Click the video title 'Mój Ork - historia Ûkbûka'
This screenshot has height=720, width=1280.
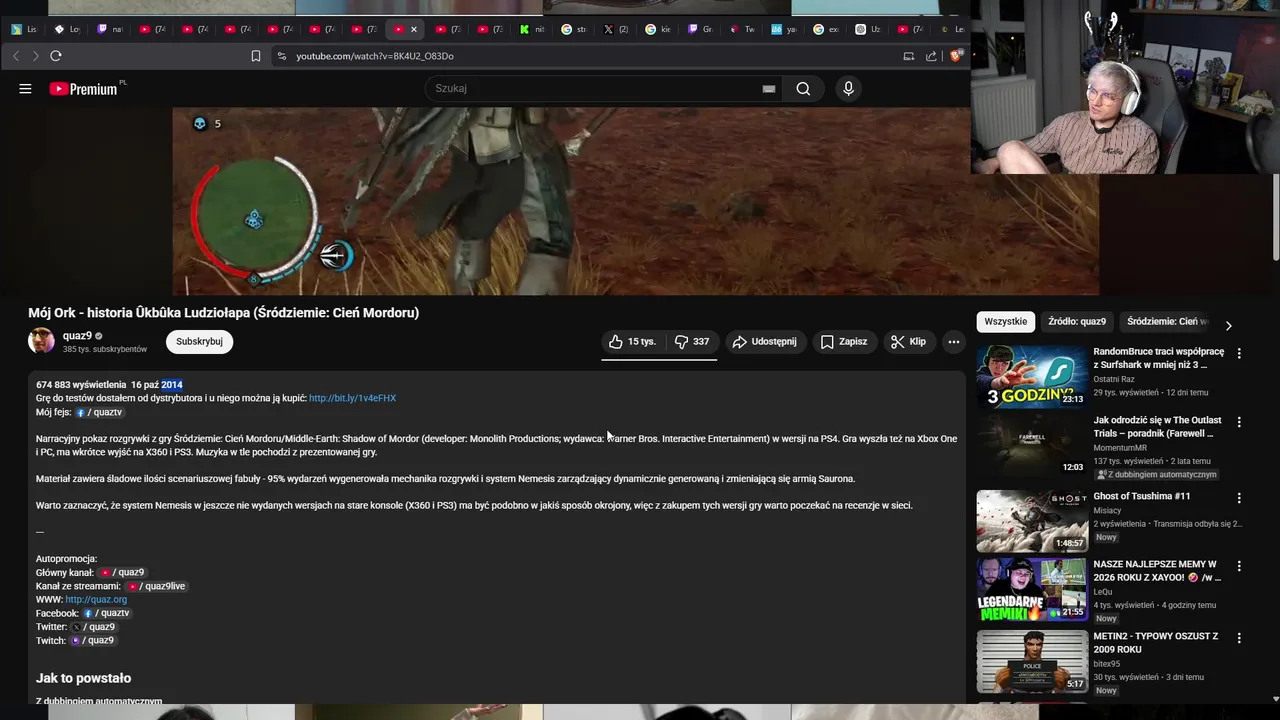(x=223, y=313)
